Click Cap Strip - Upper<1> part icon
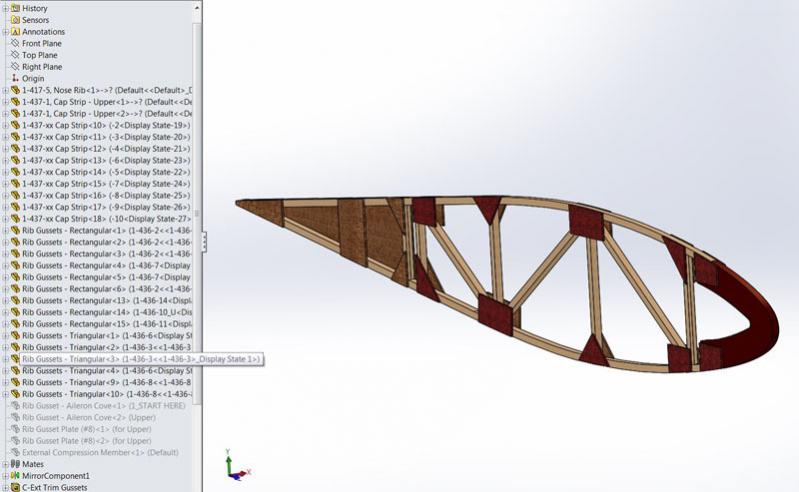 point(15,102)
